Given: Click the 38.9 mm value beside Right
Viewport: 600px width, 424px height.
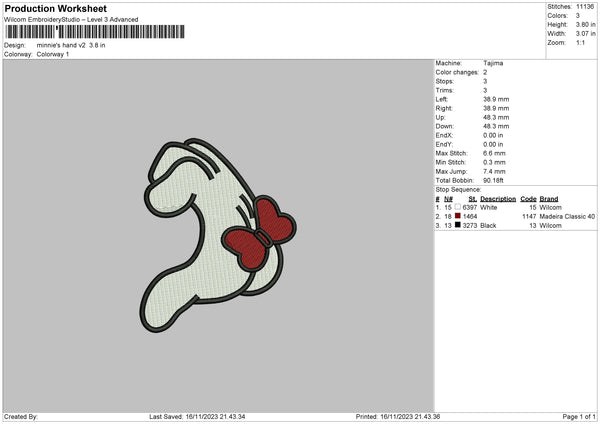Looking at the screenshot, I should 496,108.
